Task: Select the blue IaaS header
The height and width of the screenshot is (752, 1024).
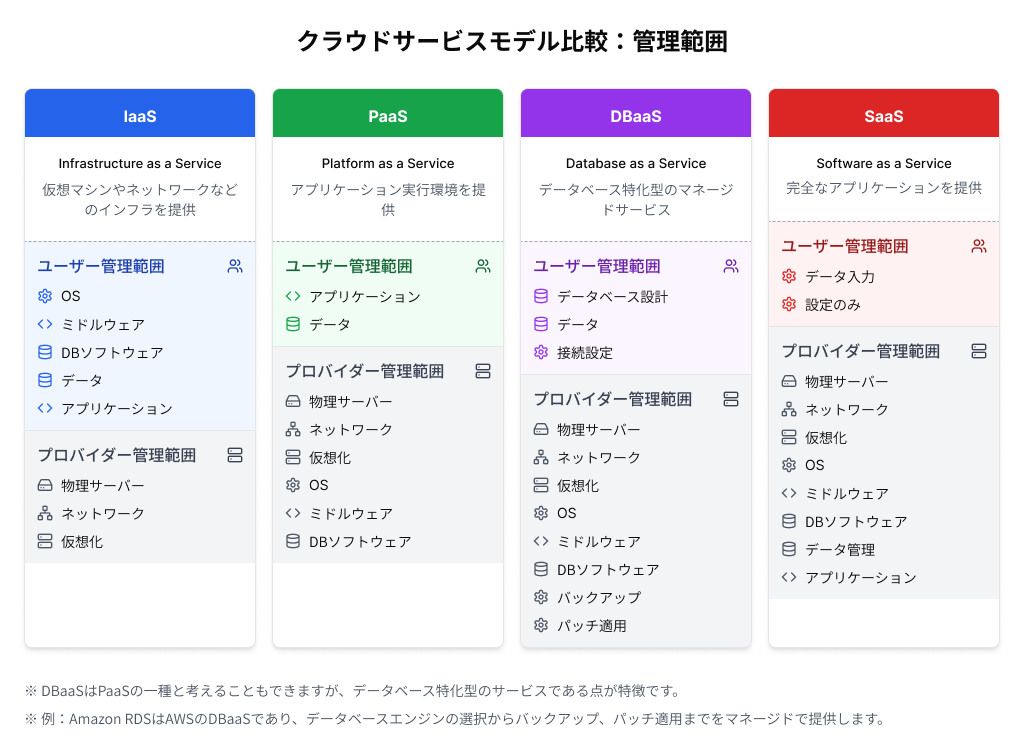Action: [x=140, y=114]
